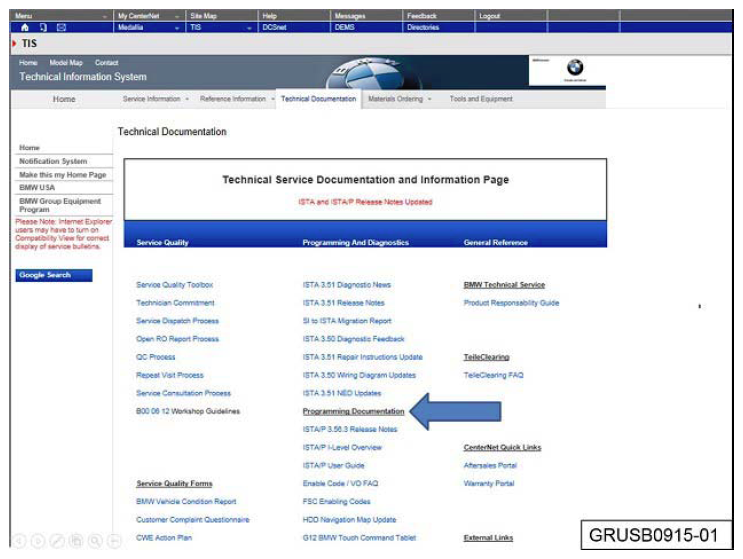743x559 pixels.
Task: Open SI to ISTA Migration Report link
Action: pos(347,321)
